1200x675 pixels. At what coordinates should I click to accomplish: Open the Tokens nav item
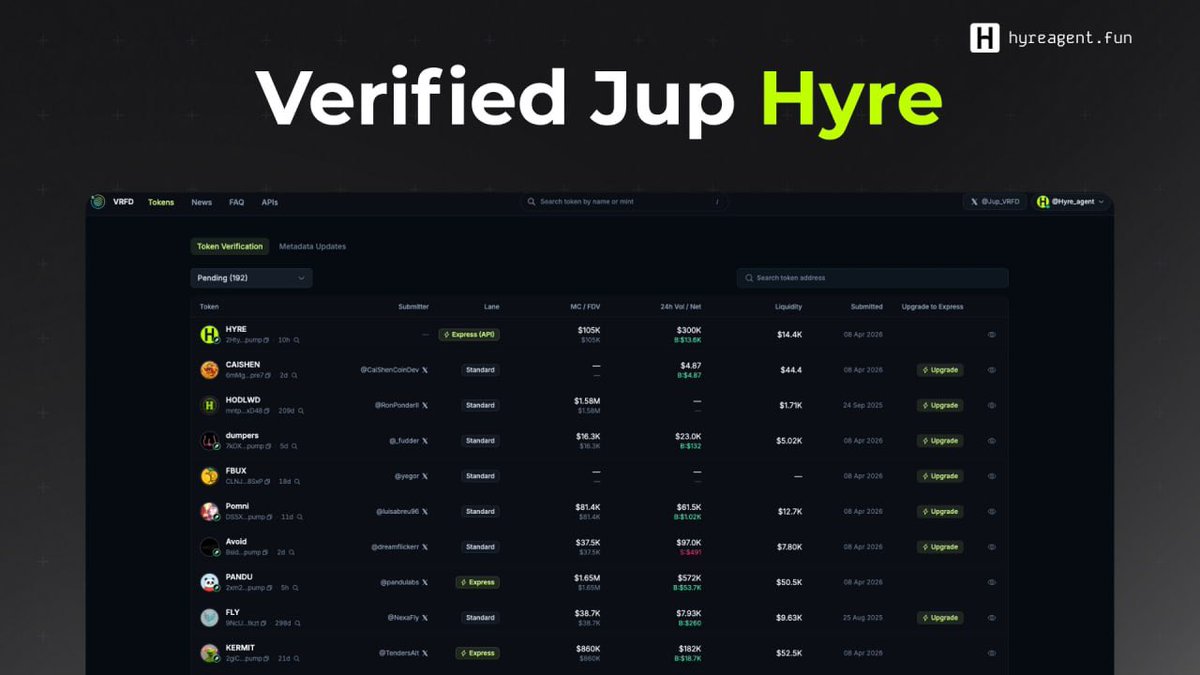[161, 202]
